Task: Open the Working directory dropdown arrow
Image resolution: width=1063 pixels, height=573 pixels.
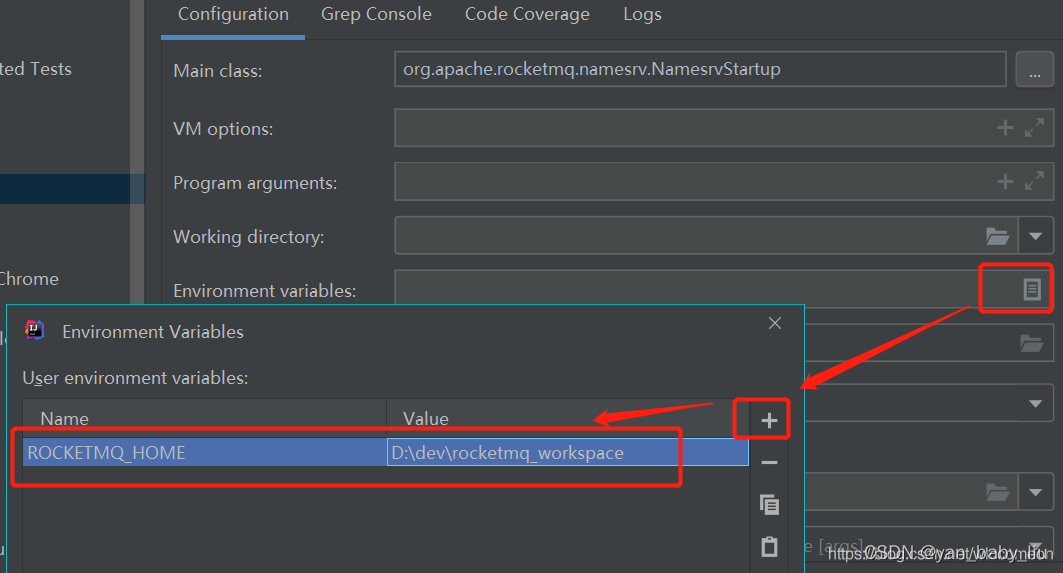Action: 1035,236
